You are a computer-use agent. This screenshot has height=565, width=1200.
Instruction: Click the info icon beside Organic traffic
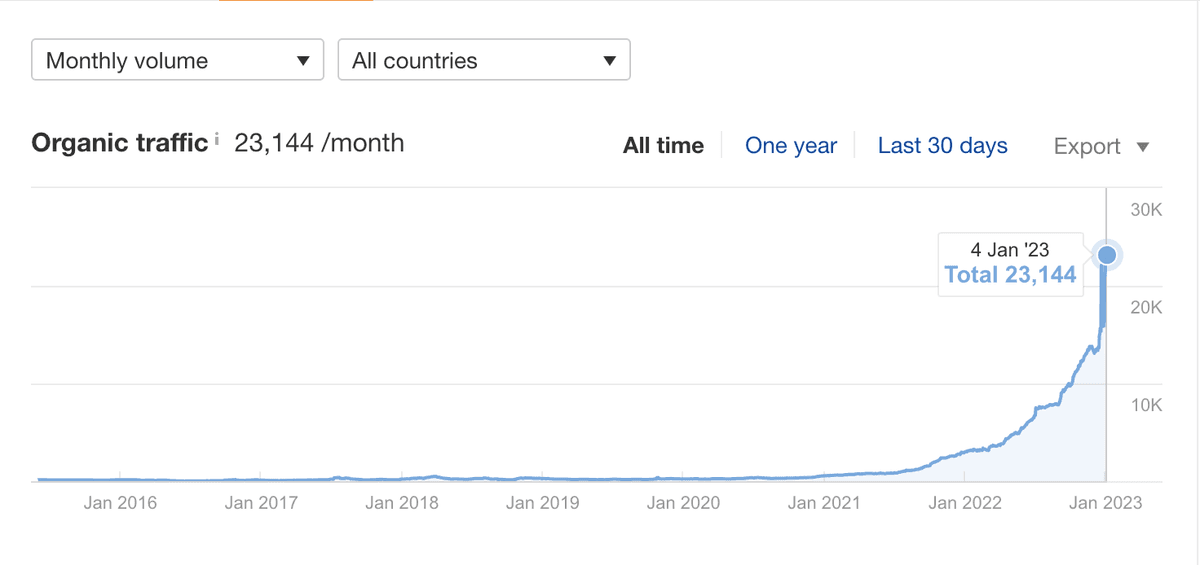[x=216, y=141]
